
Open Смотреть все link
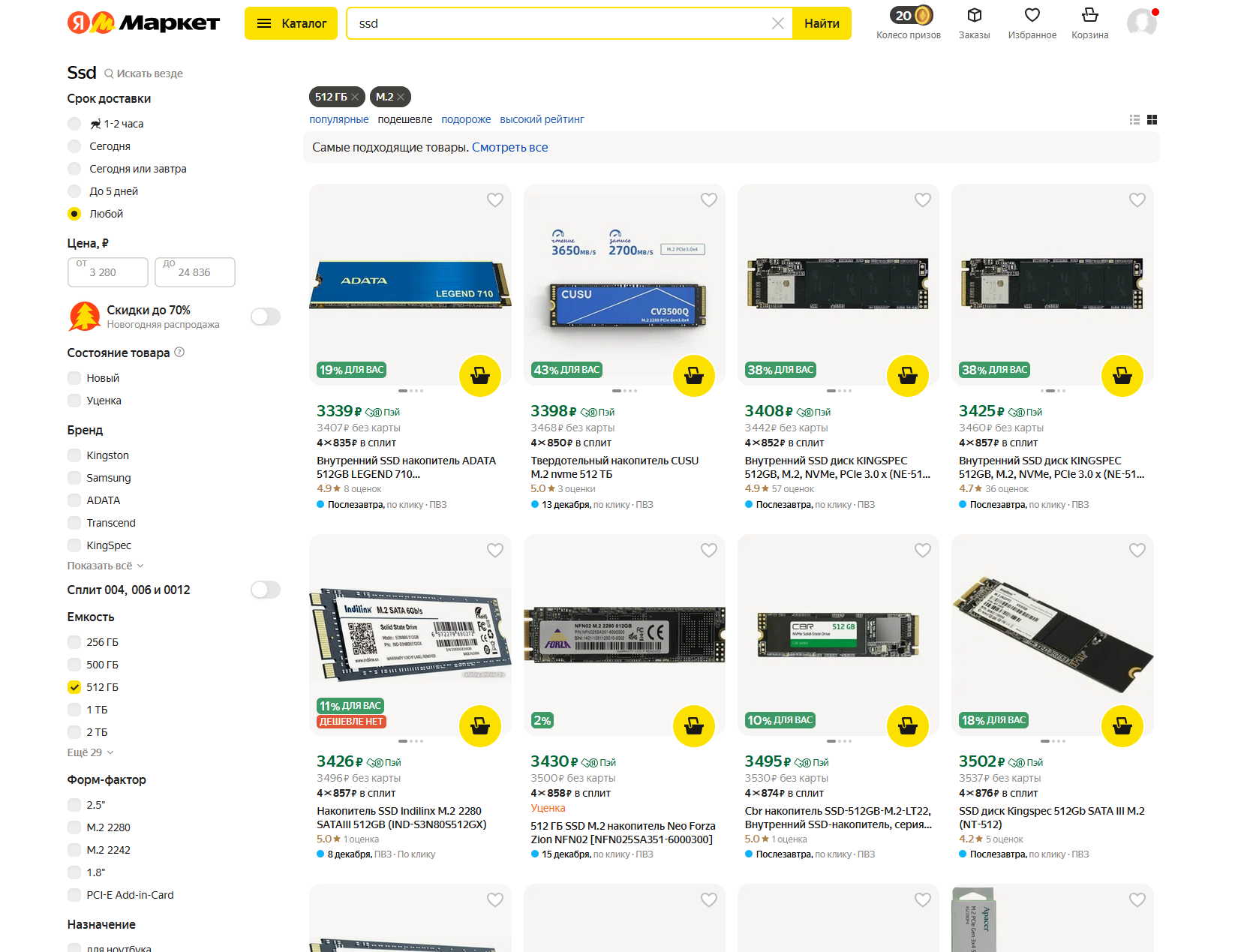coord(510,148)
